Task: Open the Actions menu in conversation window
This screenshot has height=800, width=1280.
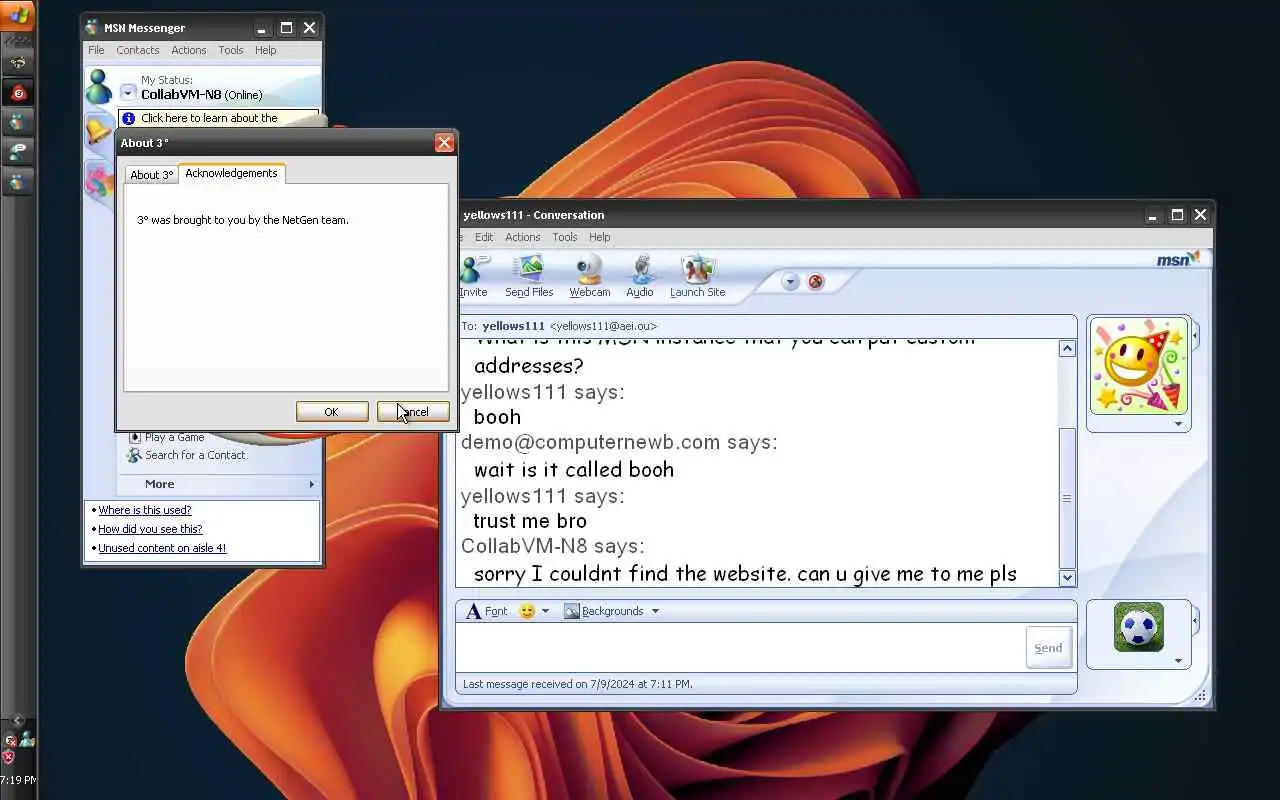Action: pos(522,237)
